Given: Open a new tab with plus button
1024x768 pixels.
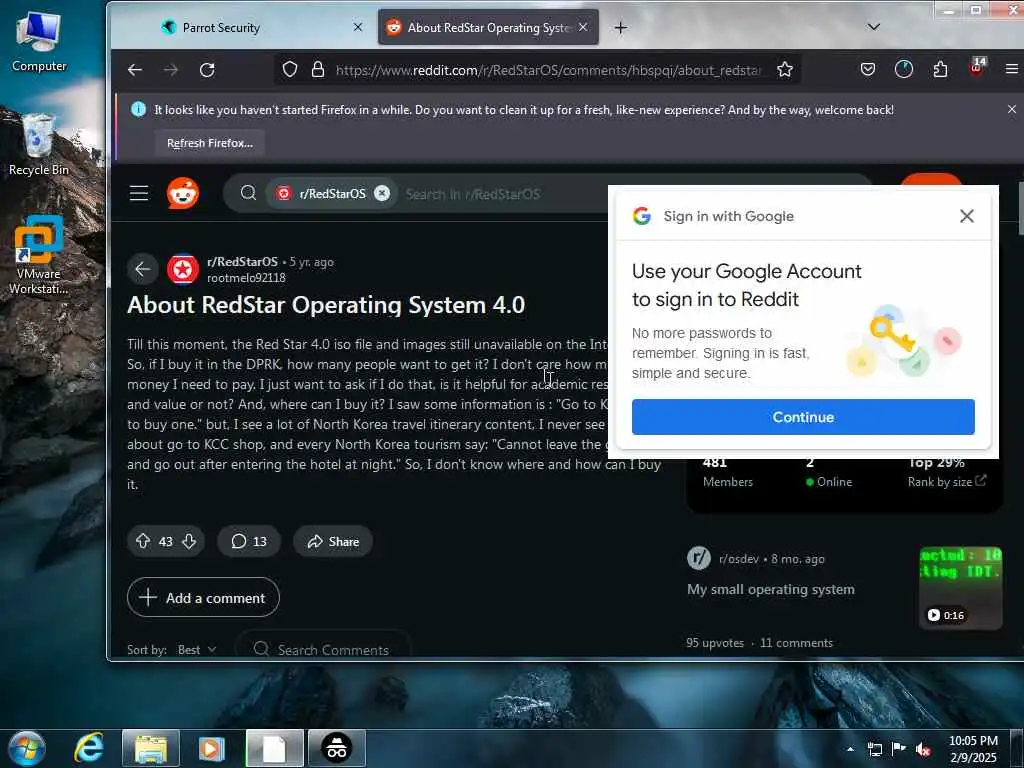Looking at the screenshot, I should point(620,27).
